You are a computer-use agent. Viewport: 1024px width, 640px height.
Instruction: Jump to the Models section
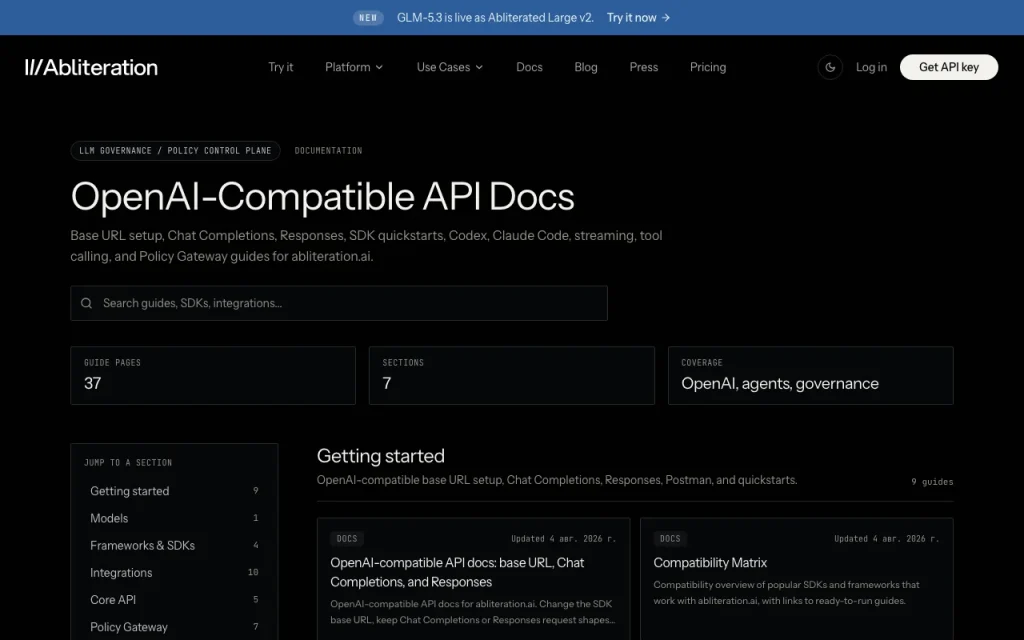[x=174, y=519]
